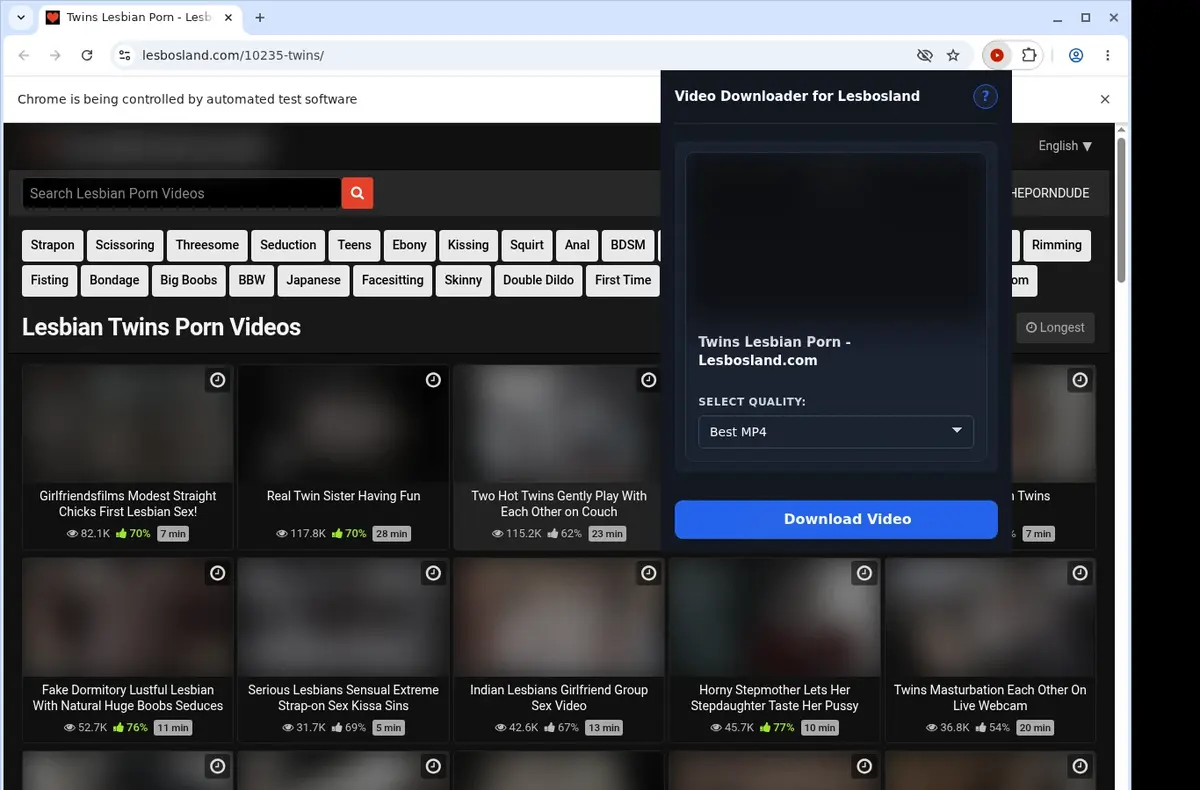View site information icon in address bar

tap(124, 56)
